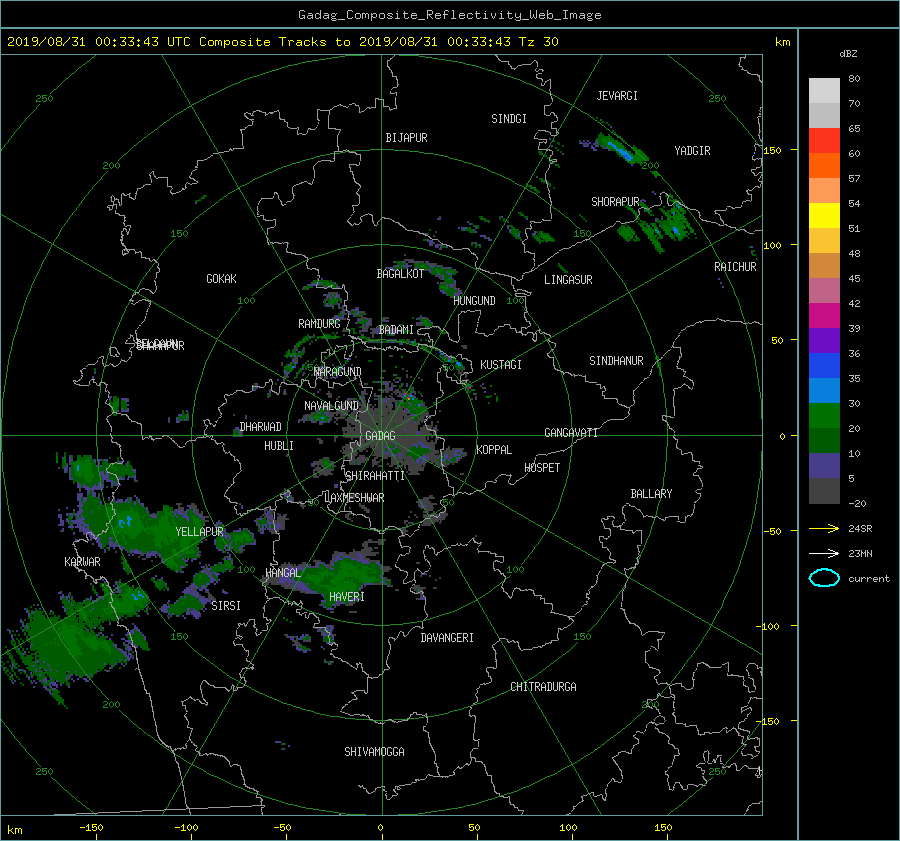The width and height of the screenshot is (900, 841).
Task: Click the -150 label on bottom km axis
Action: (91, 828)
